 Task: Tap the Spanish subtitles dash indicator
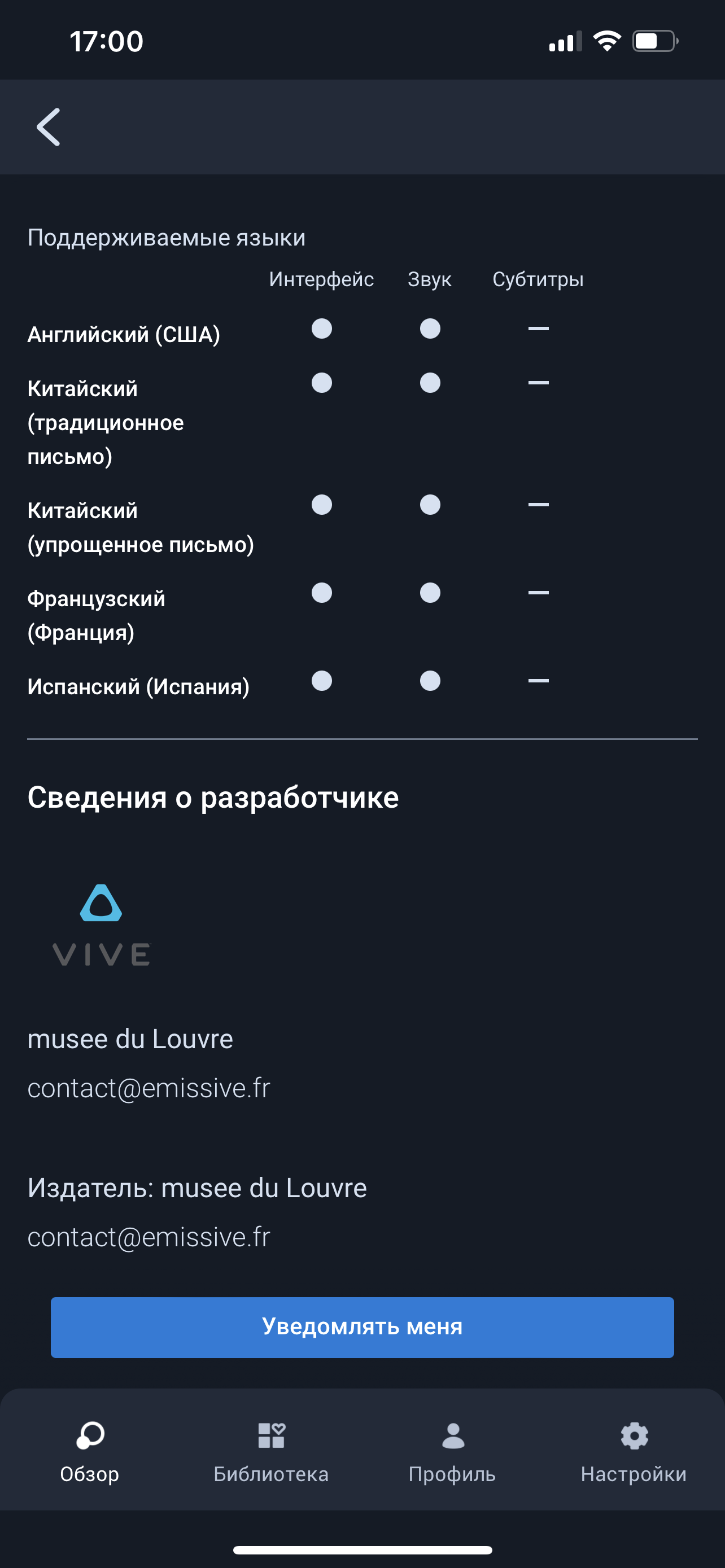coord(538,681)
